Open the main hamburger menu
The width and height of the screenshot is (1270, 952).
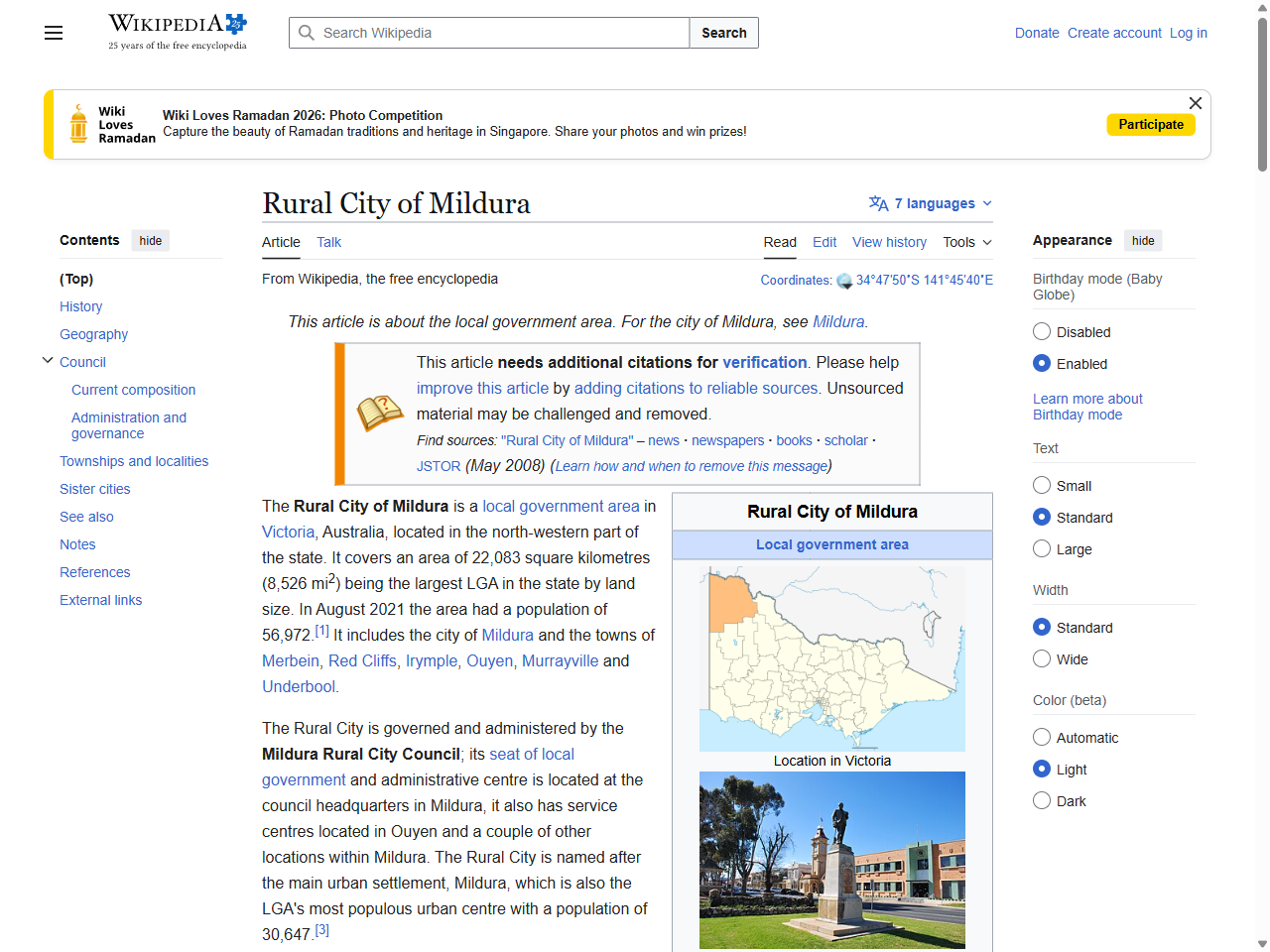(x=54, y=33)
